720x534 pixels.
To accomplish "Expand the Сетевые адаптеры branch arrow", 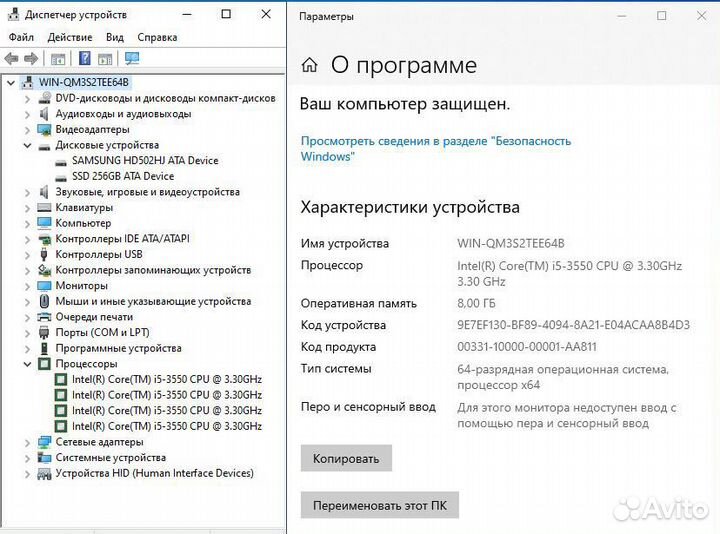I will point(28,442).
